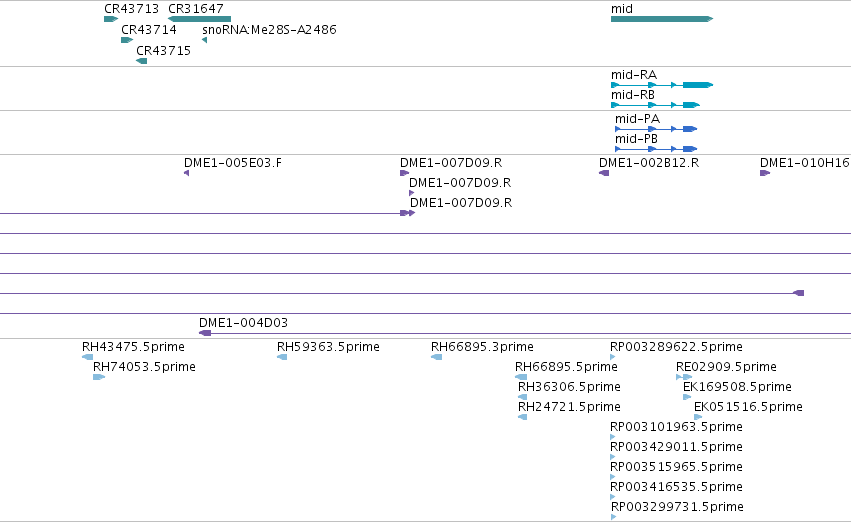Select the RH24721.5prime feature arrow

[x=523, y=417]
